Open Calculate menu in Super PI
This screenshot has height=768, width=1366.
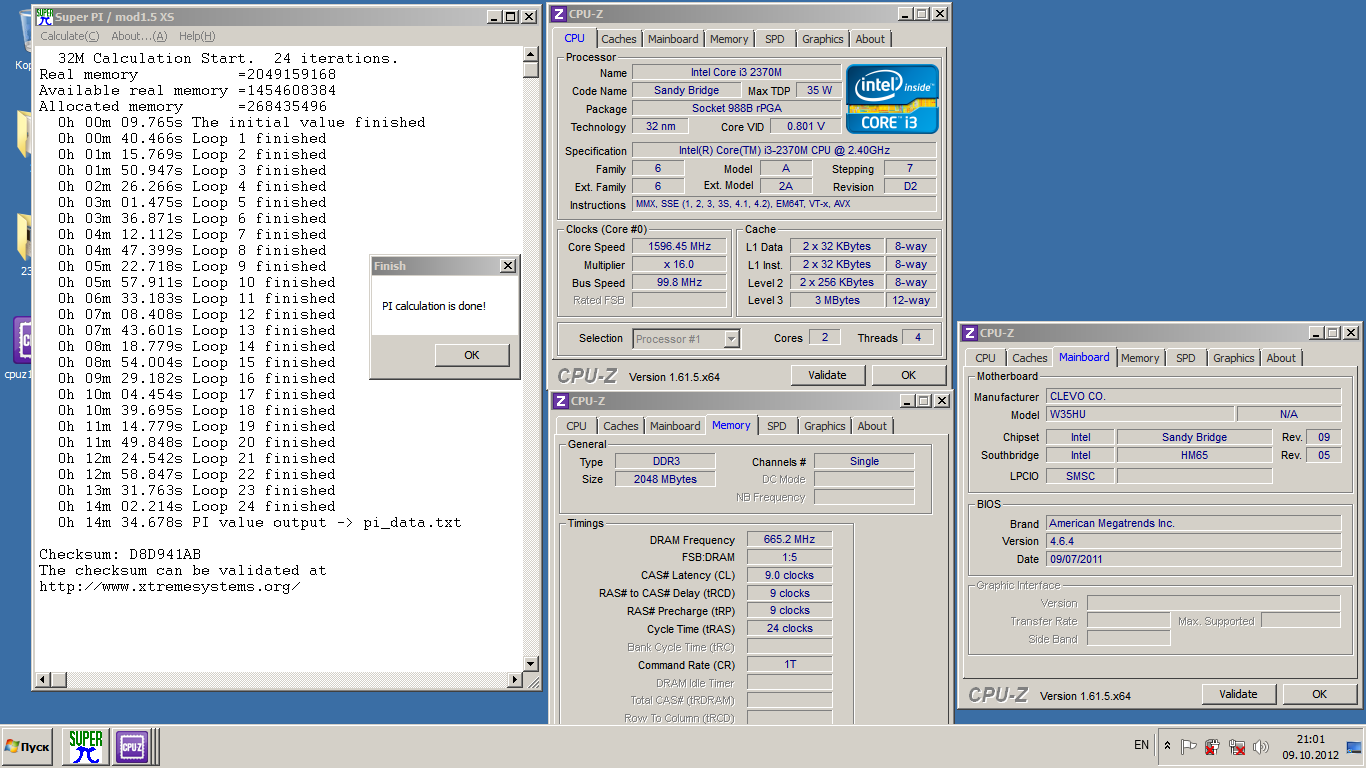coord(69,36)
